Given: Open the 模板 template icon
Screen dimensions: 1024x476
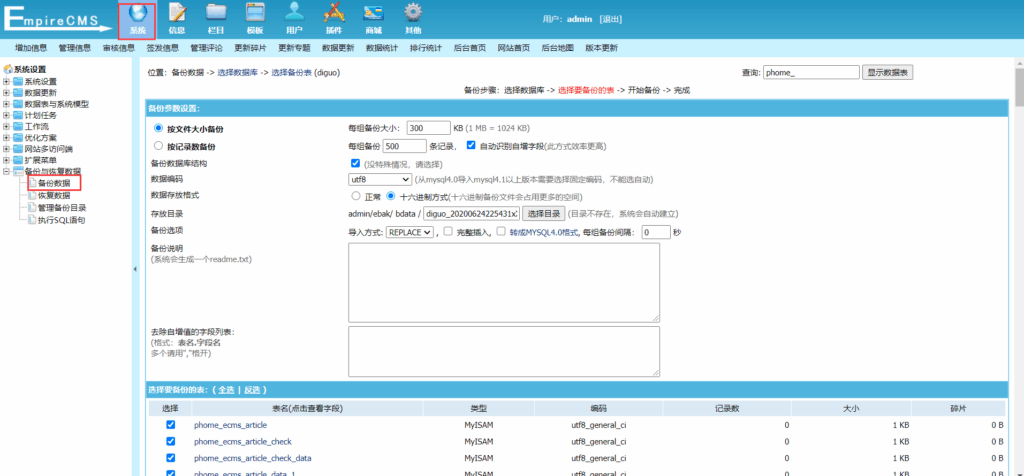Looking at the screenshot, I should click(255, 18).
